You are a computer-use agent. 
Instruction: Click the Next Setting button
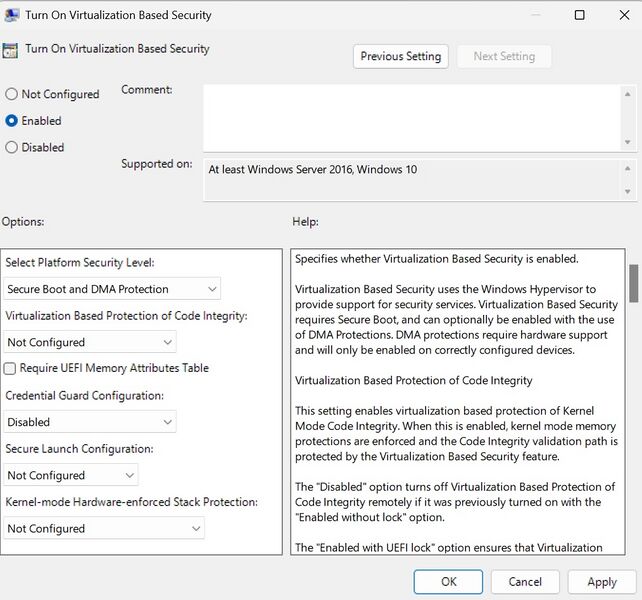tap(504, 56)
